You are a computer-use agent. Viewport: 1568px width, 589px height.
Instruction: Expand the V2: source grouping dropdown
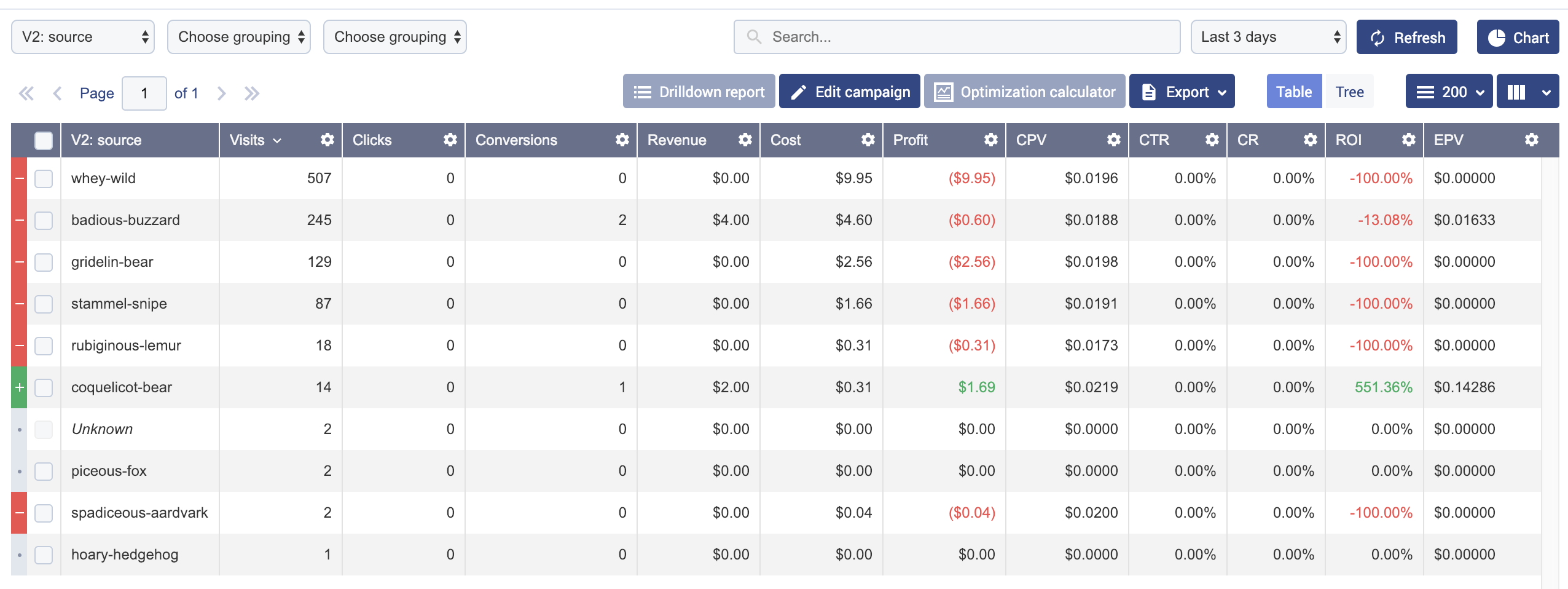[x=83, y=37]
